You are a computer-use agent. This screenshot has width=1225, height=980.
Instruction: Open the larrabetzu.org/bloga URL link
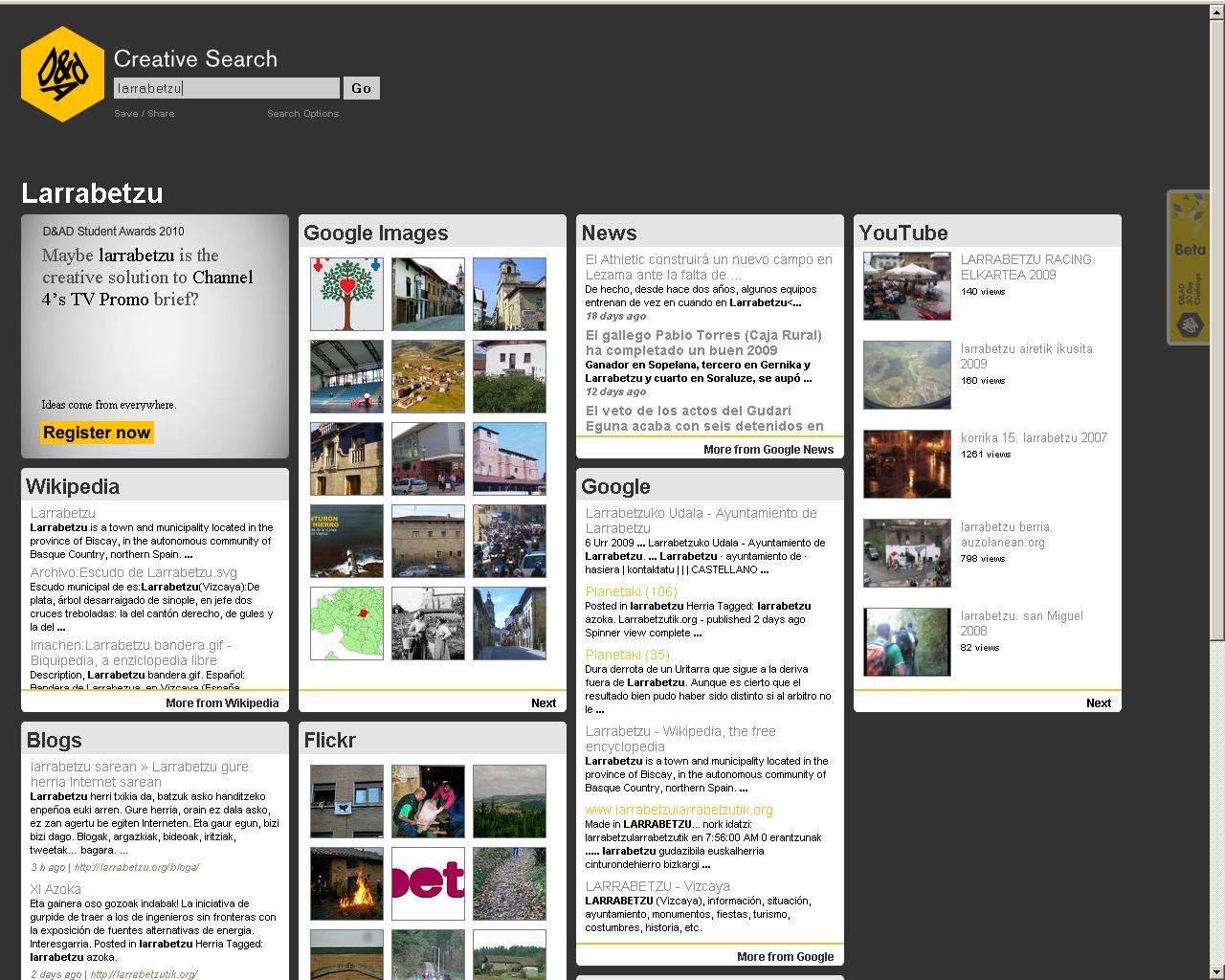[x=137, y=868]
